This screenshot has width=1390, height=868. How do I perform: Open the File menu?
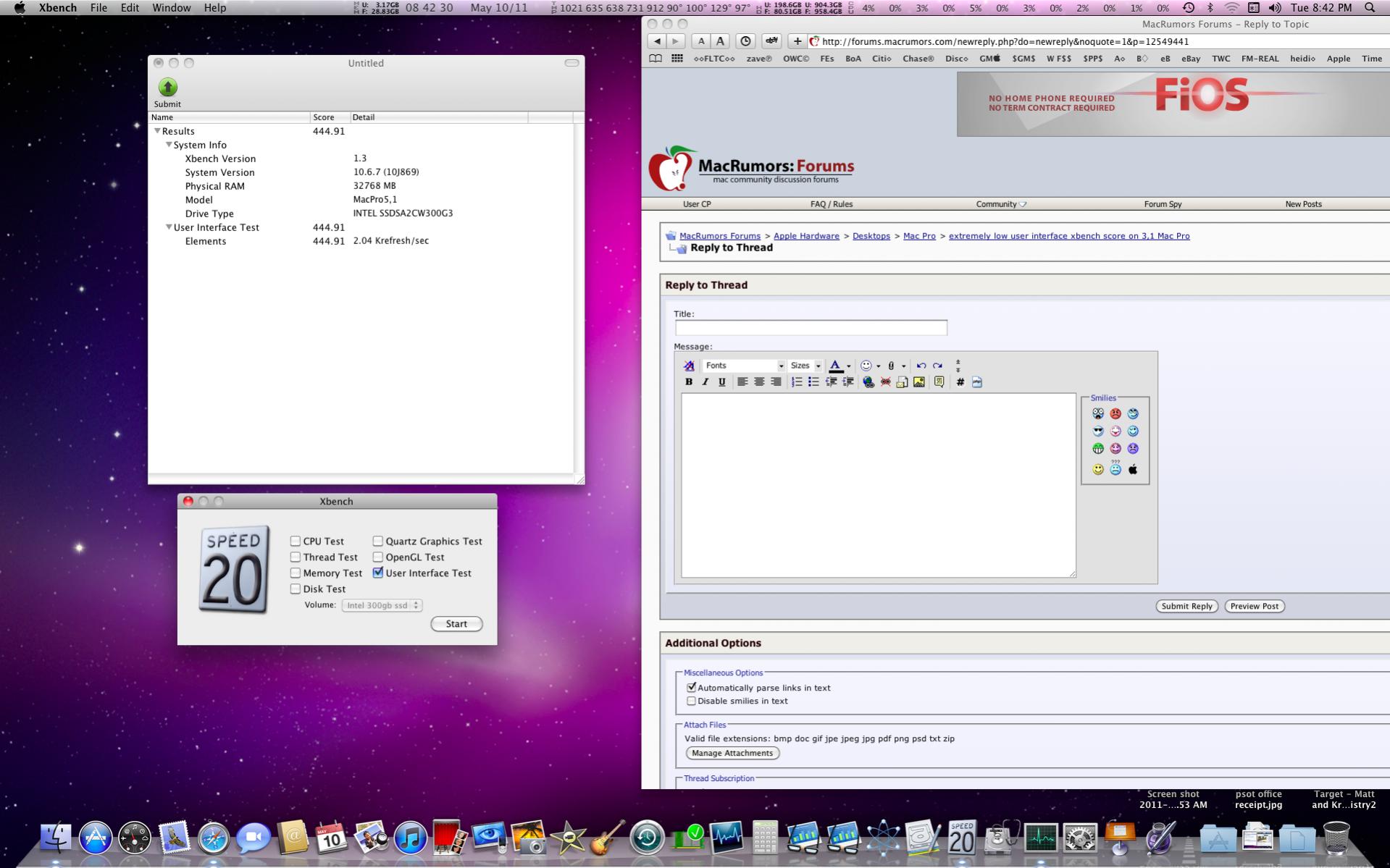pyautogui.click(x=99, y=7)
